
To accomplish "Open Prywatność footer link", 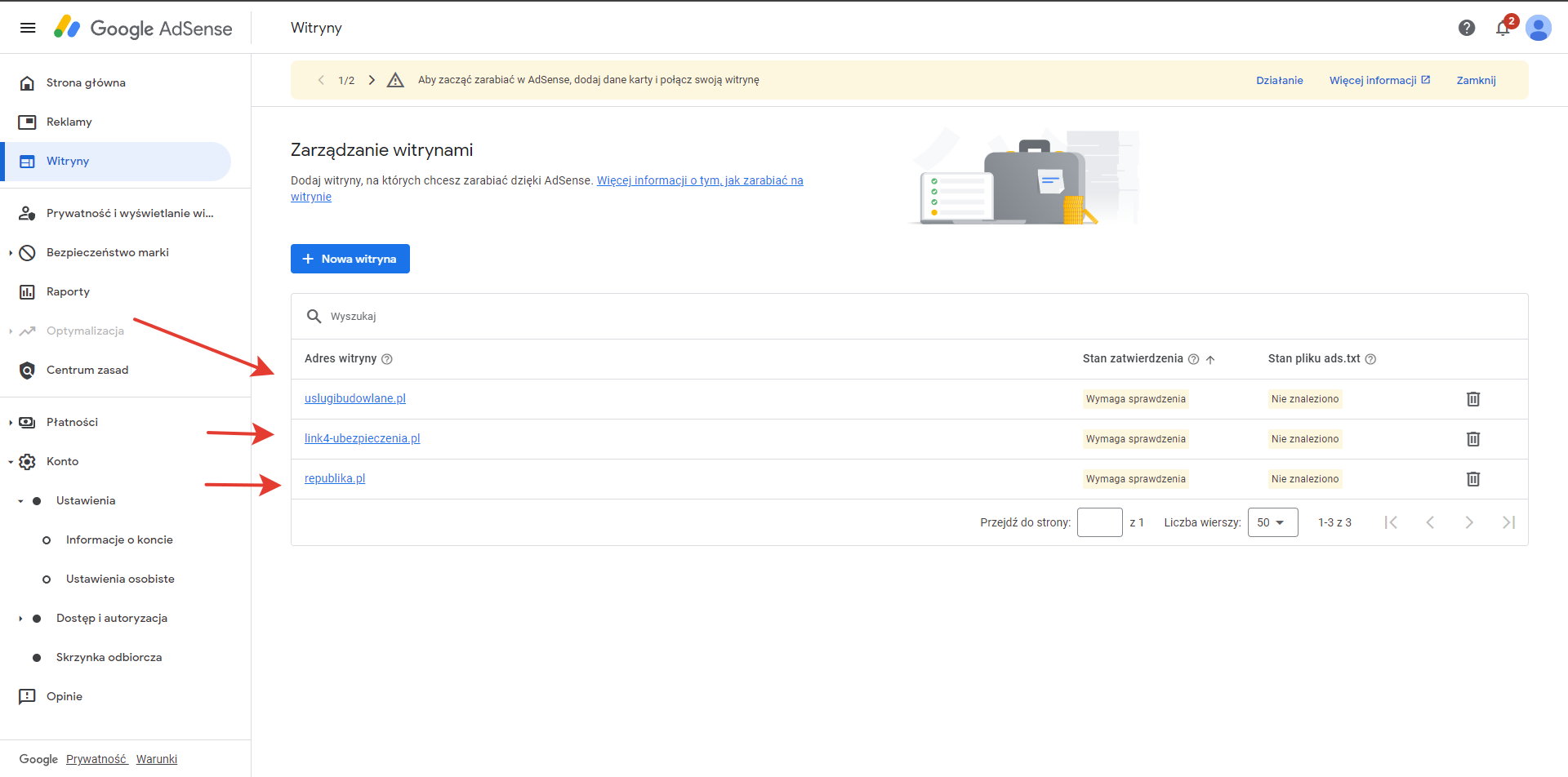I will point(96,759).
